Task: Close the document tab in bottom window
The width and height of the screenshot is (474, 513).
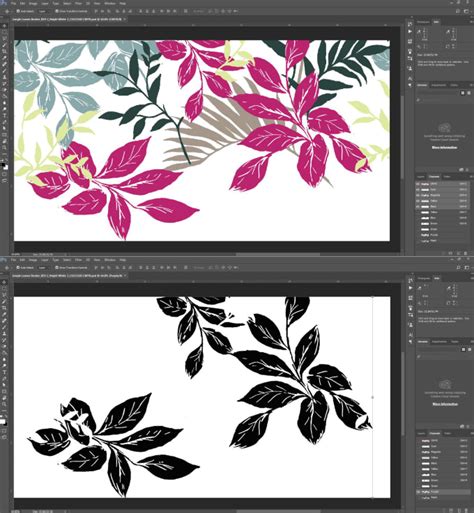Action: (125, 276)
